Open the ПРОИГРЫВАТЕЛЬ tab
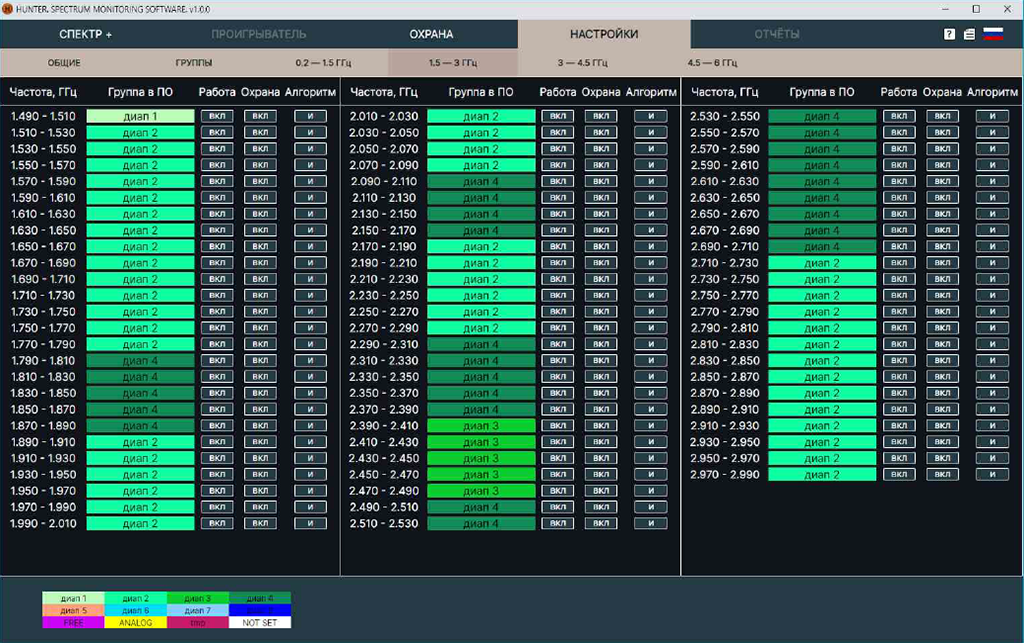 coord(259,34)
